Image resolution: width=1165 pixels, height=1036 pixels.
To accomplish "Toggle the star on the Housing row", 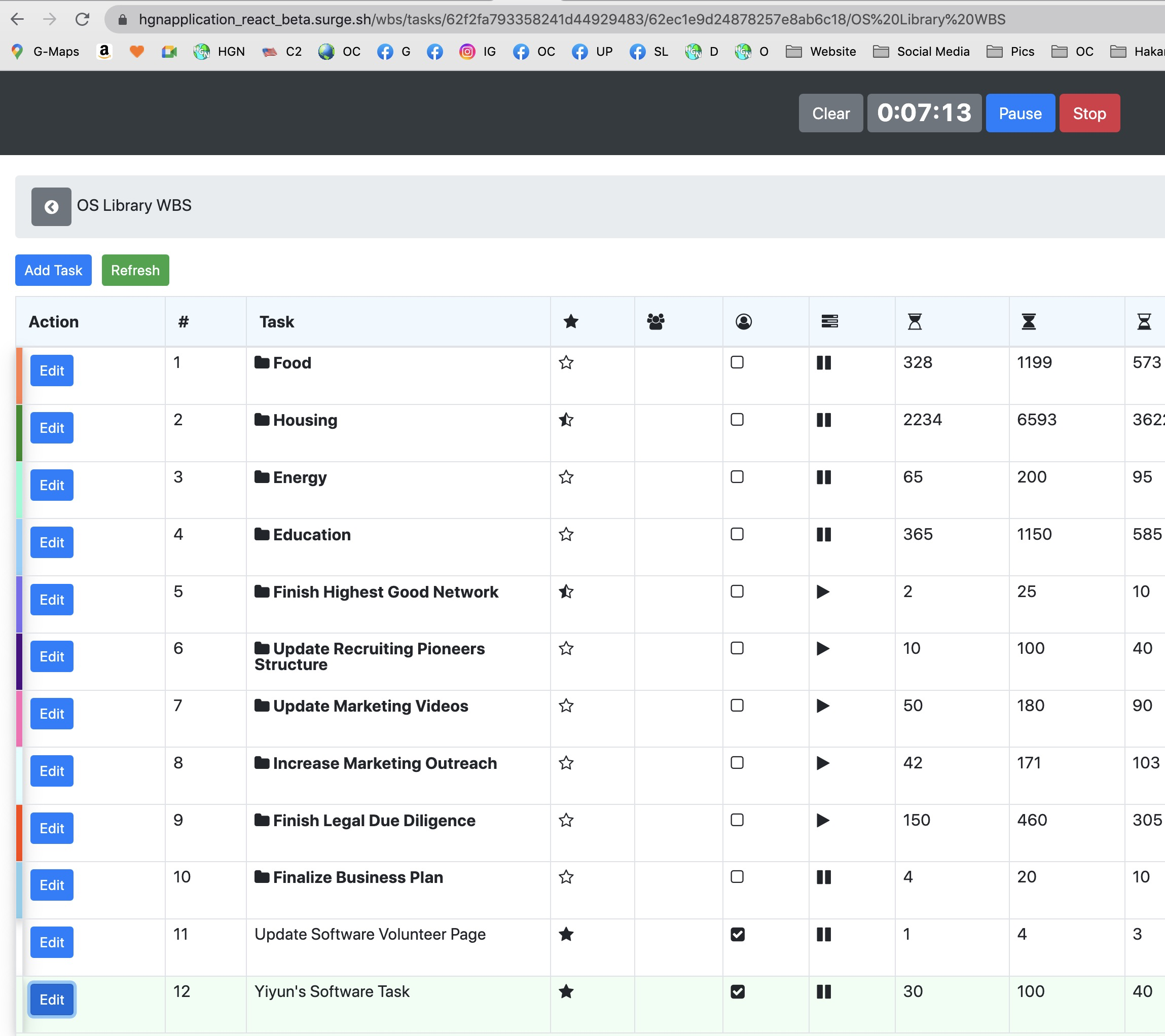I will click(565, 420).
